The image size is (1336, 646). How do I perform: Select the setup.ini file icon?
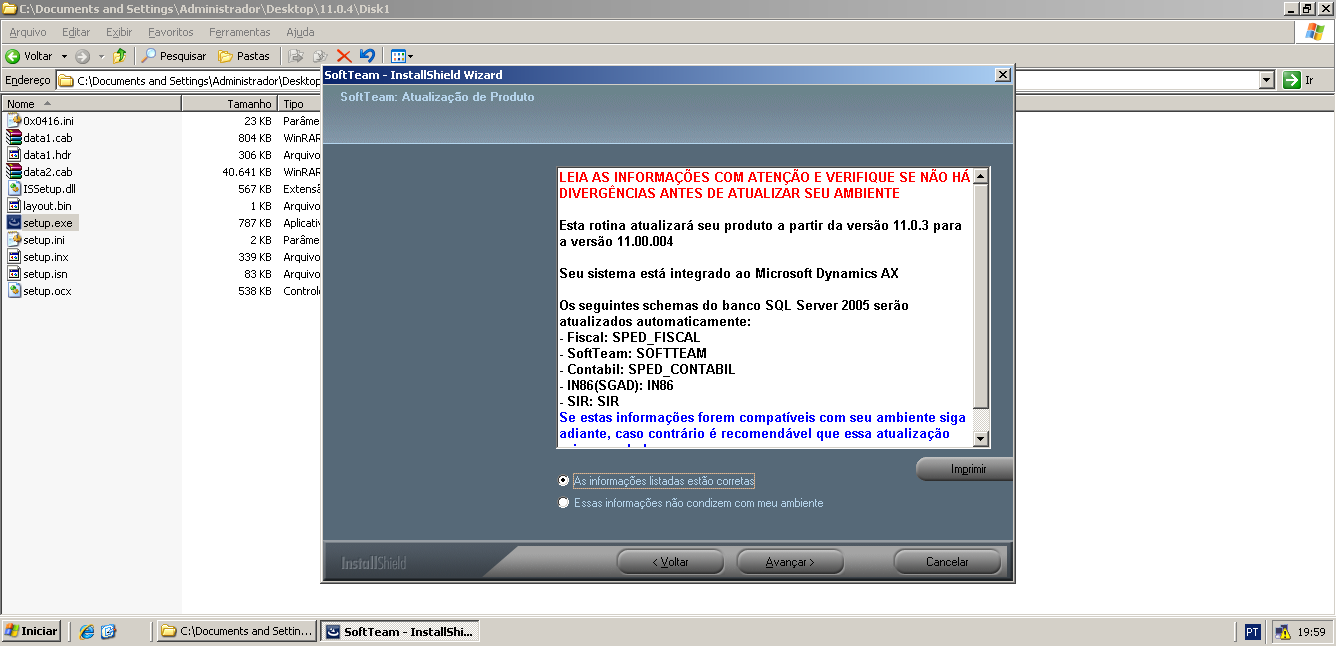click(x=14, y=240)
